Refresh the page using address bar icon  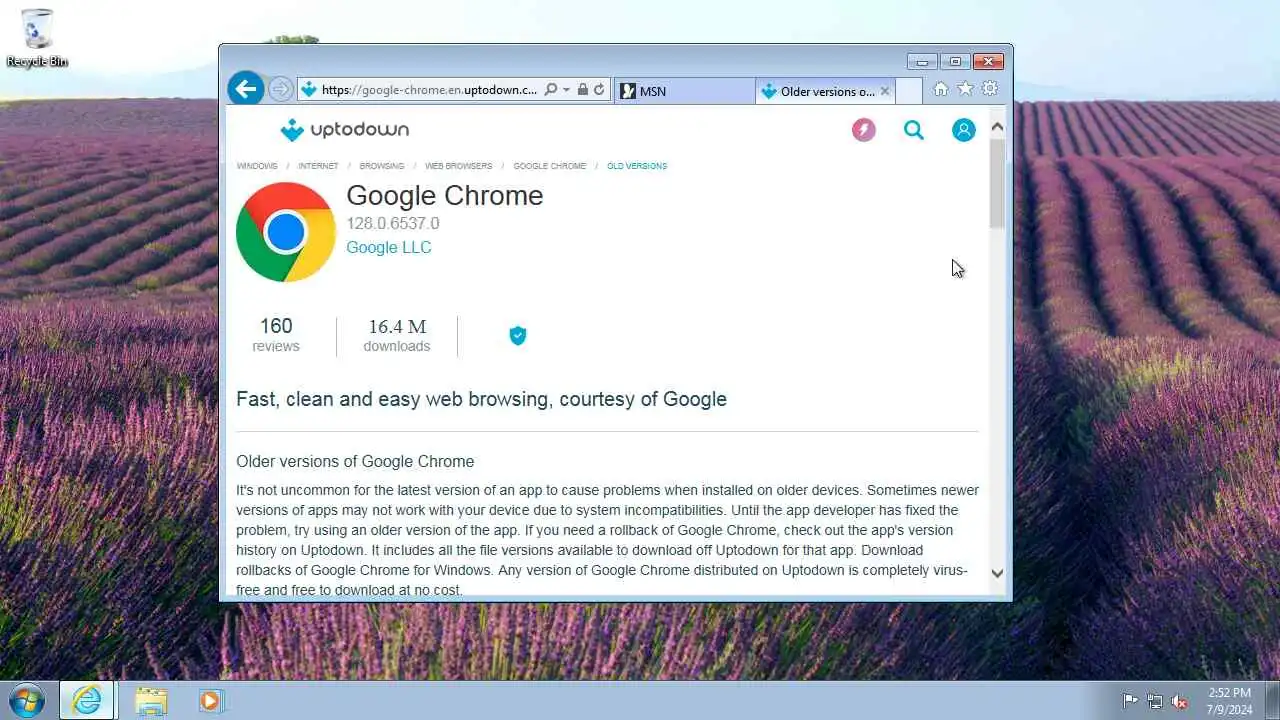599,90
